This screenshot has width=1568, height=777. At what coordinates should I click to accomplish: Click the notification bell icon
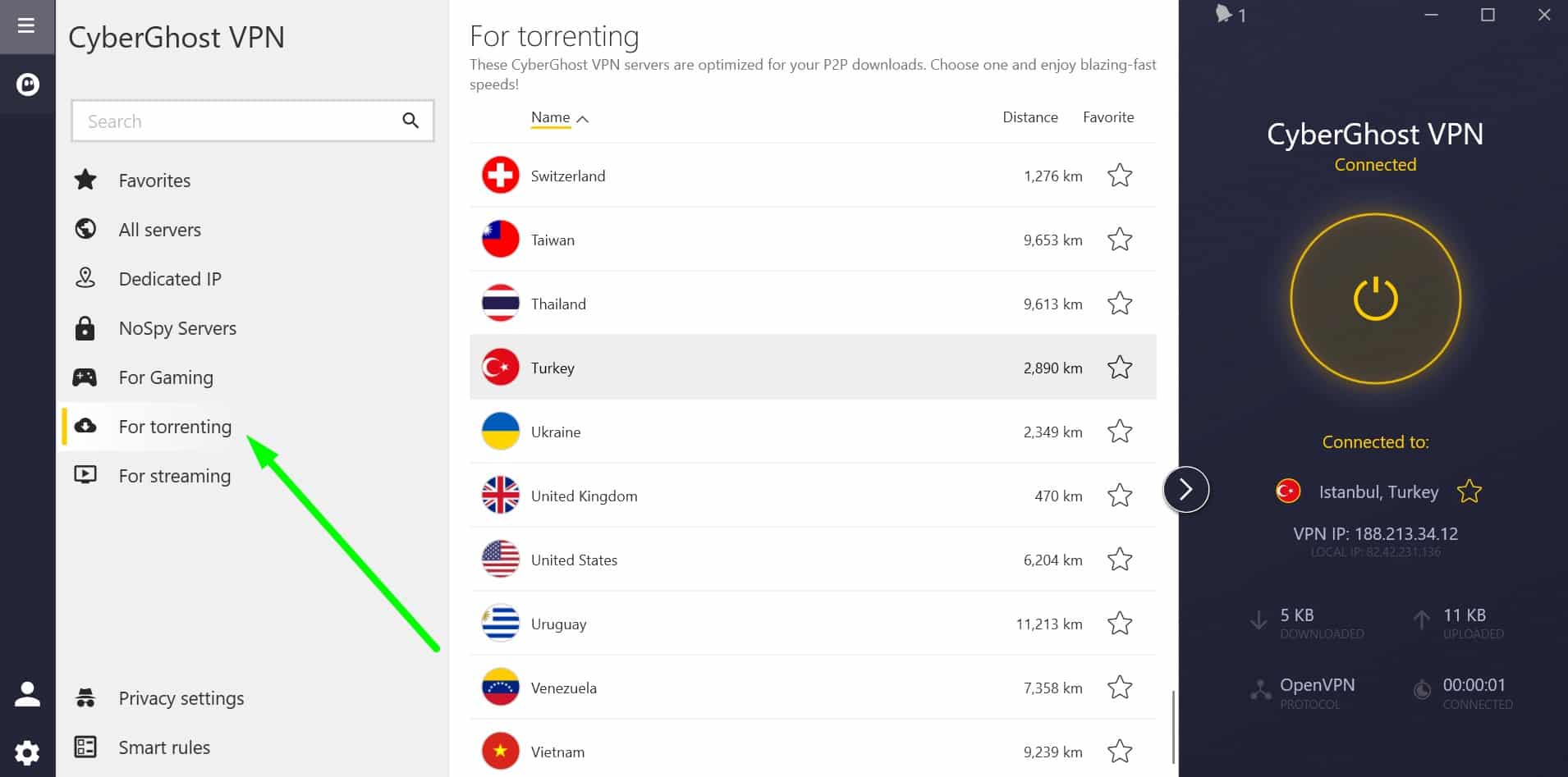[x=1224, y=14]
